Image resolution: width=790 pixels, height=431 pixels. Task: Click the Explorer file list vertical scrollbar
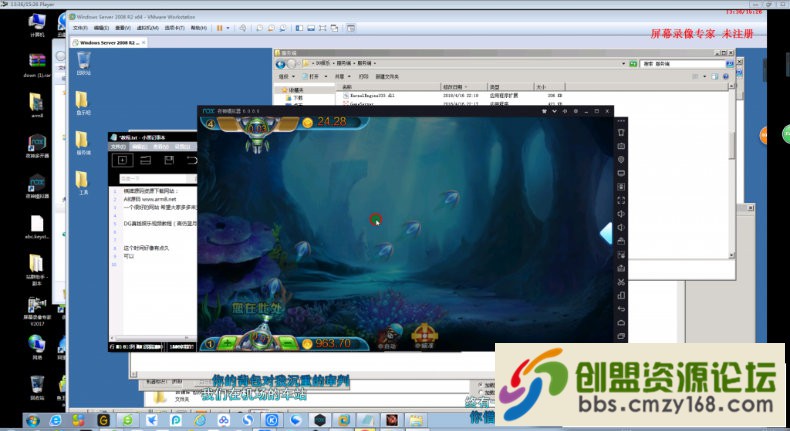pos(732,171)
